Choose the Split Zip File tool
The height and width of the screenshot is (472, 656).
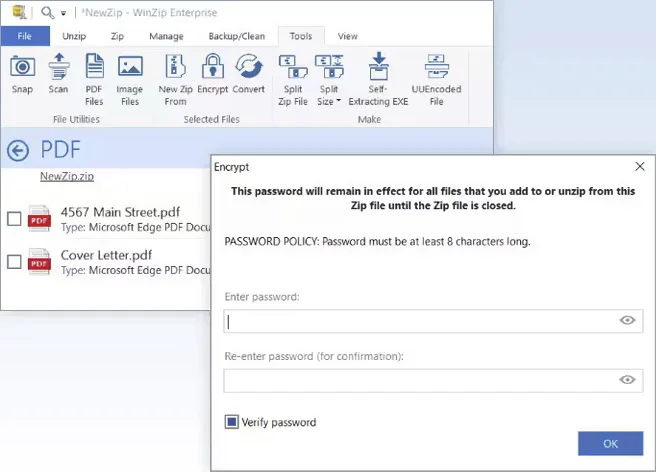click(293, 80)
